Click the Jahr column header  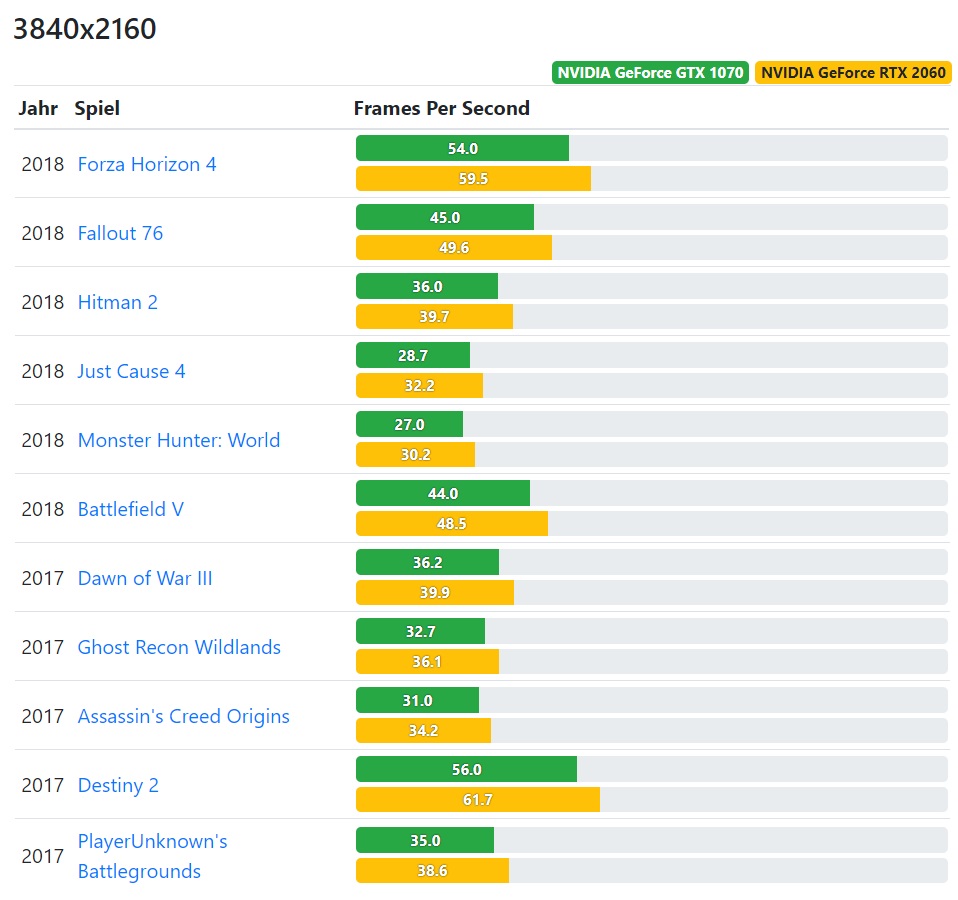38,108
